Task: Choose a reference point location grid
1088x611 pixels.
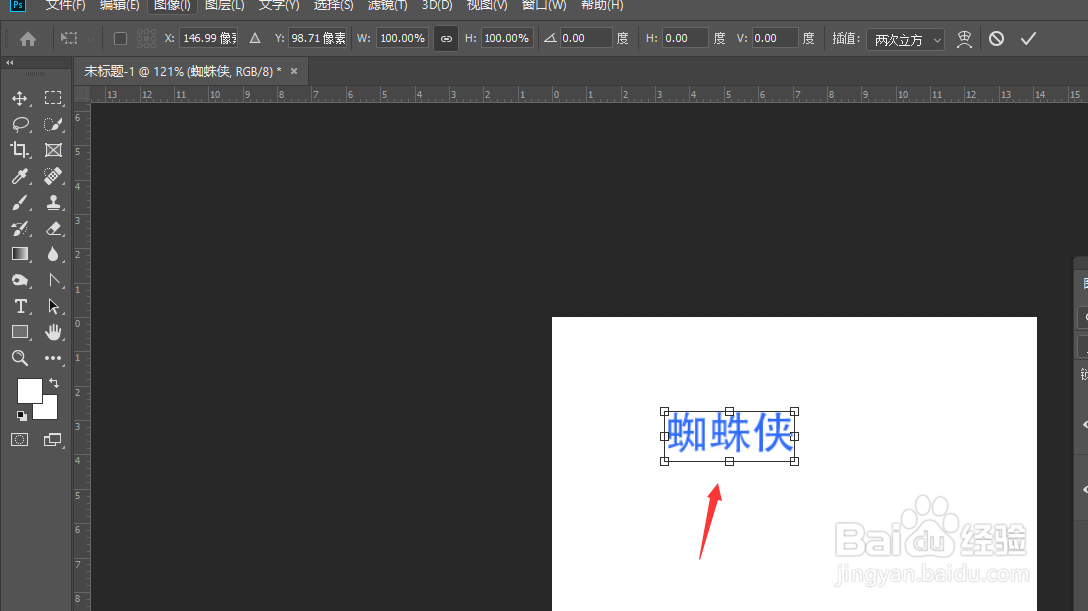Action: [146, 39]
